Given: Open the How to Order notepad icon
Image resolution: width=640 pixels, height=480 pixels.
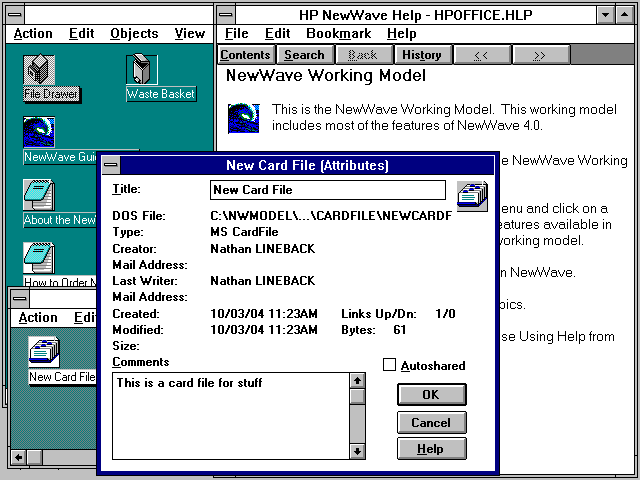Looking at the screenshot, I should tap(39, 258).
